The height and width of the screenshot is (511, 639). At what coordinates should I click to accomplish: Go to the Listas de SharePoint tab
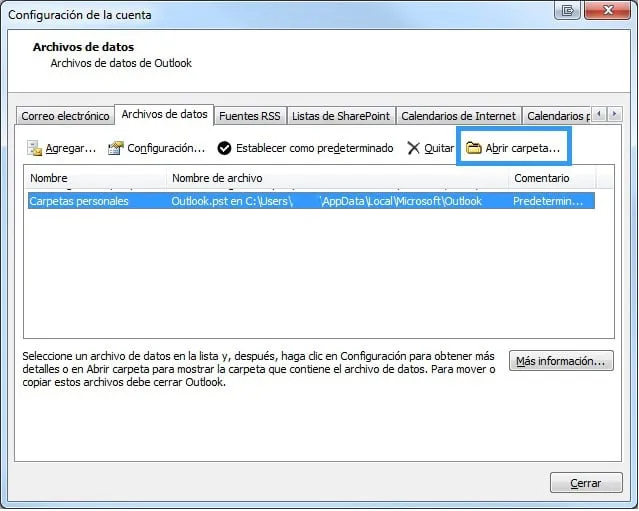pyautogui.click(x=341, y=116)
